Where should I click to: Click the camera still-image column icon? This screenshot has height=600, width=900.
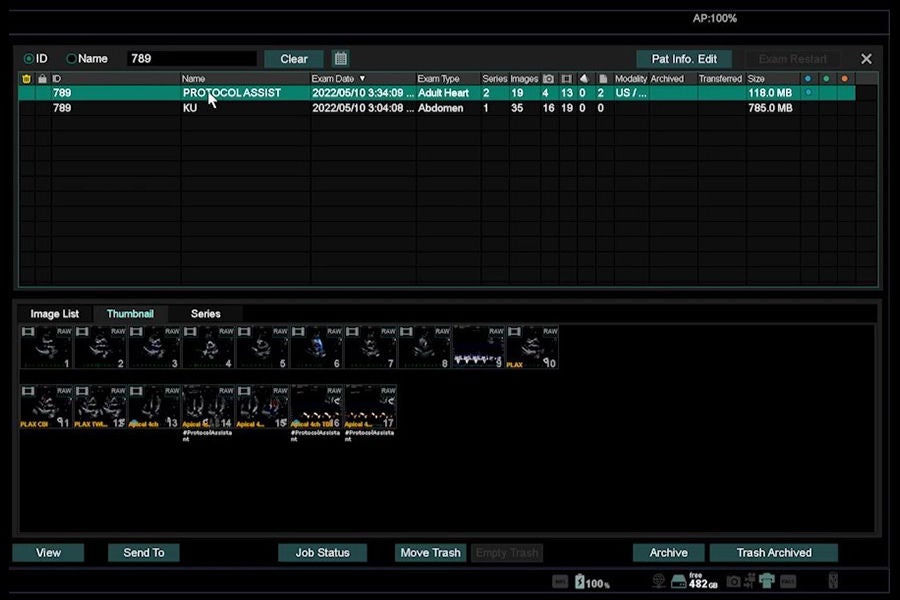(548, 79)
